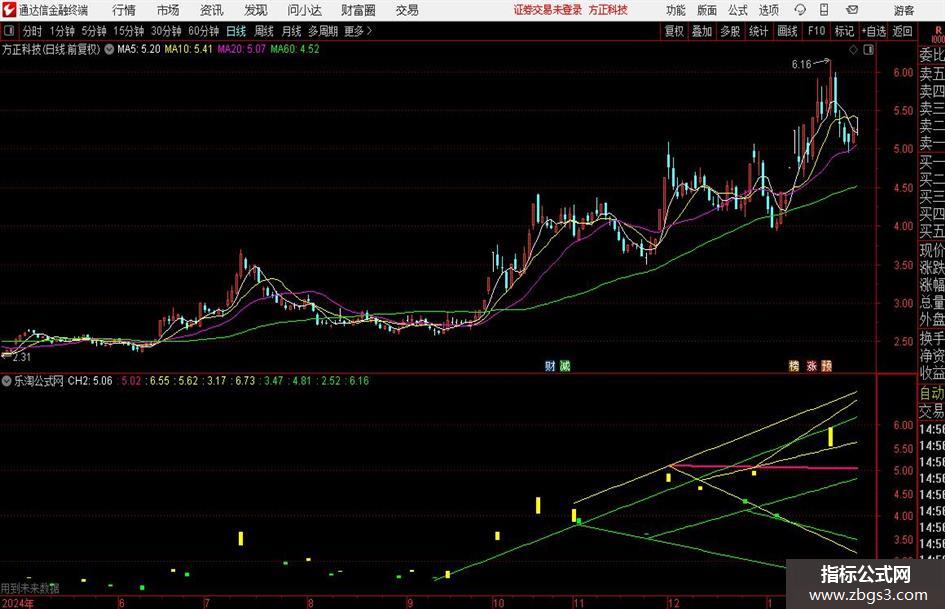
Task: Click the 标记 mark toolbar button
Action: (844, 31)
